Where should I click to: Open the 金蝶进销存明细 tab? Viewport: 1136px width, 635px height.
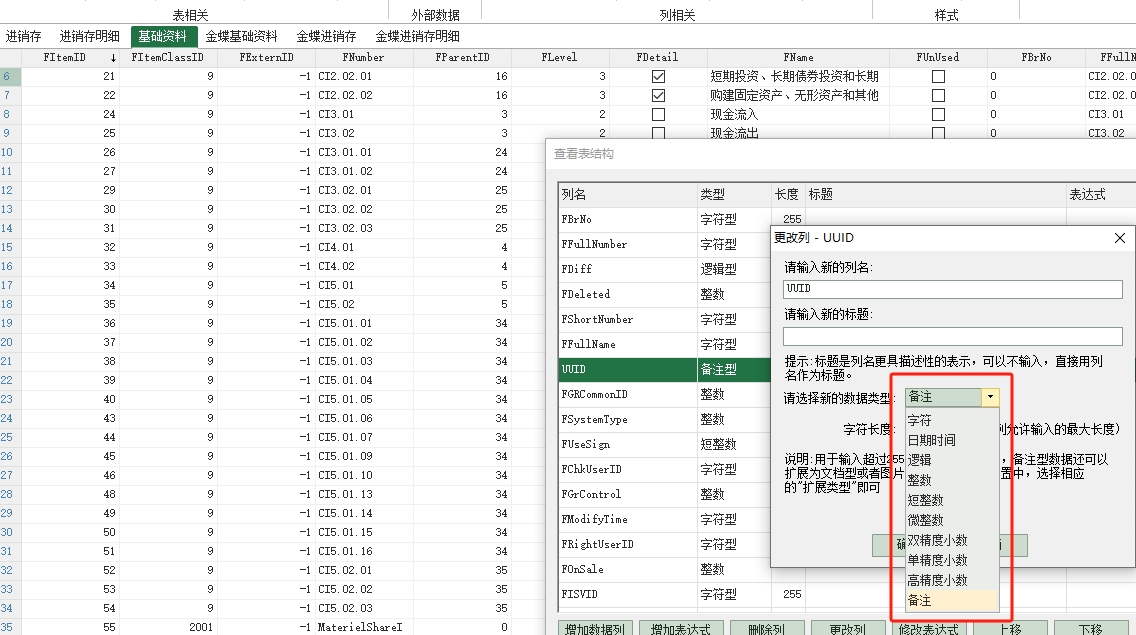(418, 36)
